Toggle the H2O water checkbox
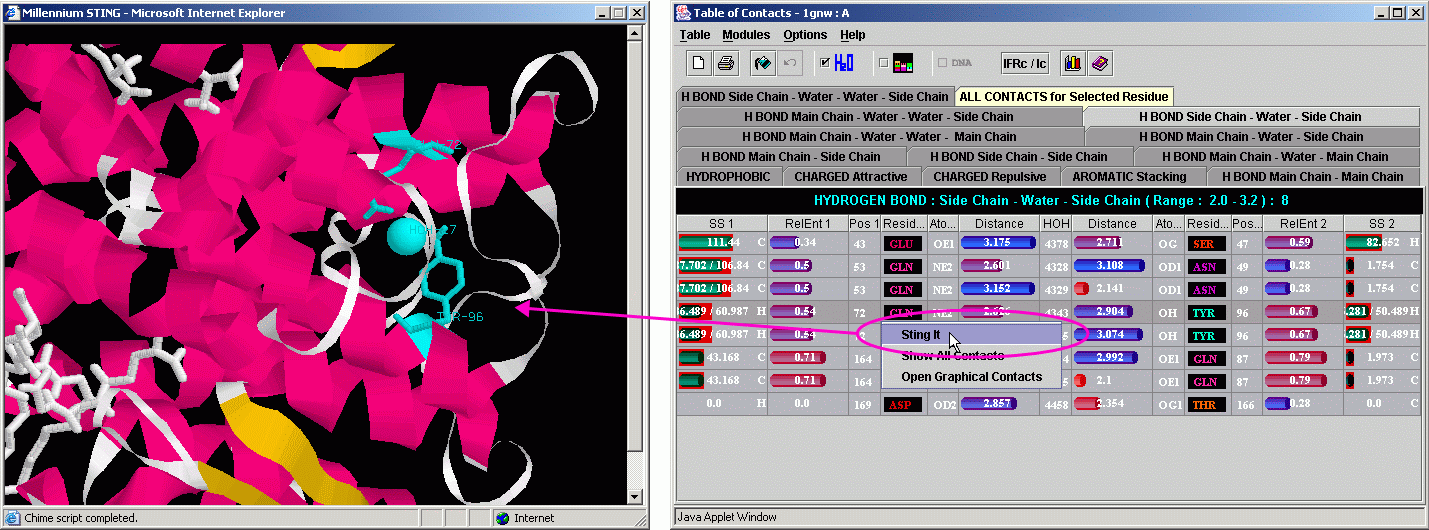 (x=824, y=63)
